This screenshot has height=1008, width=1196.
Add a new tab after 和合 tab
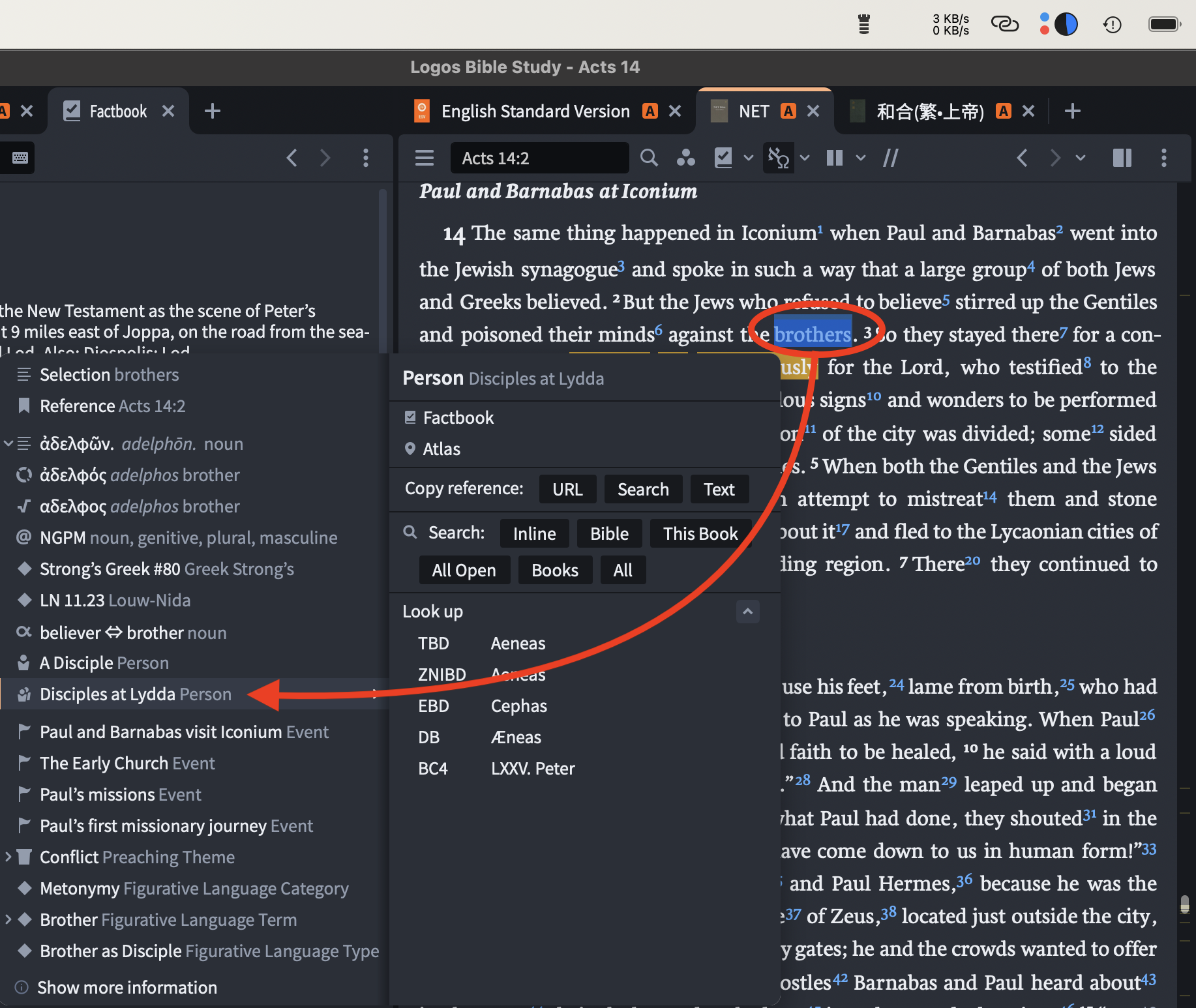[x=1073, y=111]
